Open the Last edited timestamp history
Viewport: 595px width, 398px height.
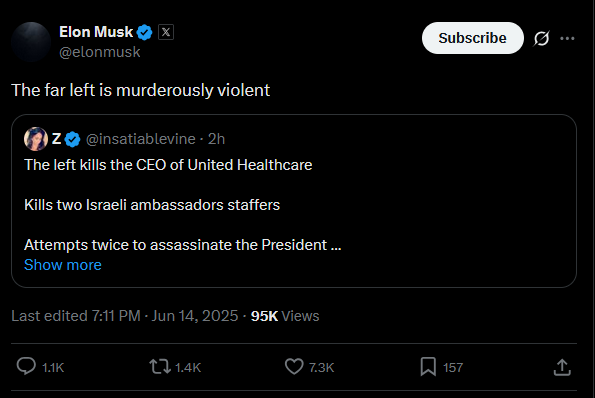(124, 316)
